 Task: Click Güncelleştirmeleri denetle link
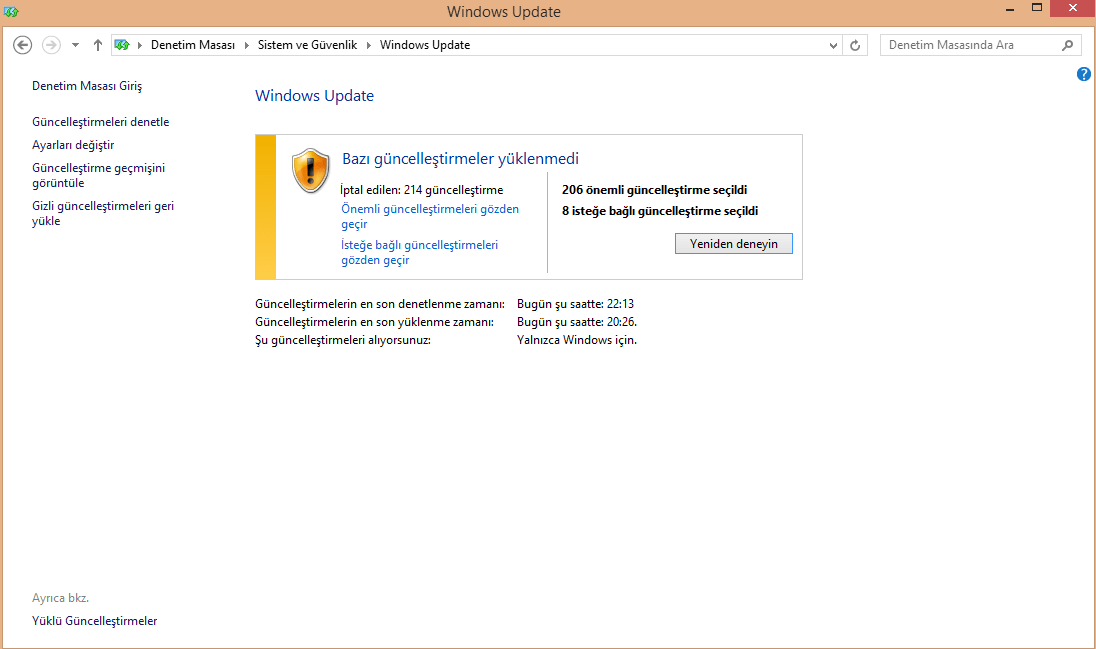pos(101,122)
